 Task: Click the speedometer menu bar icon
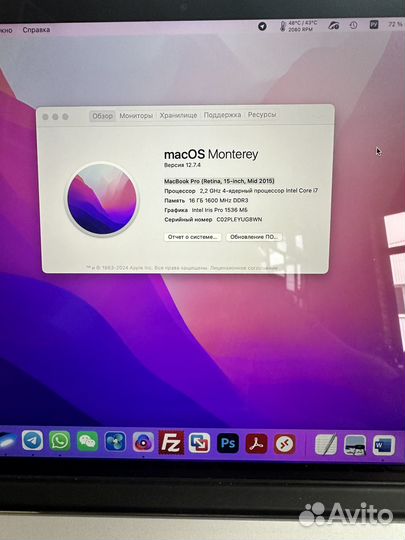(333, 25)
